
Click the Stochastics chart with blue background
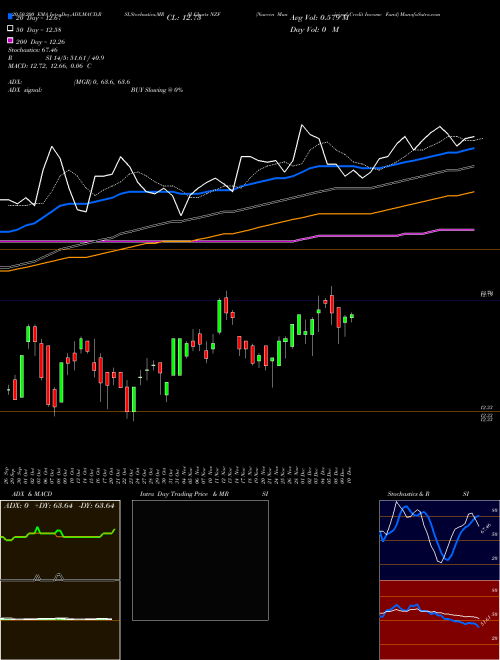pyautogui.click(x=439, y=540)
